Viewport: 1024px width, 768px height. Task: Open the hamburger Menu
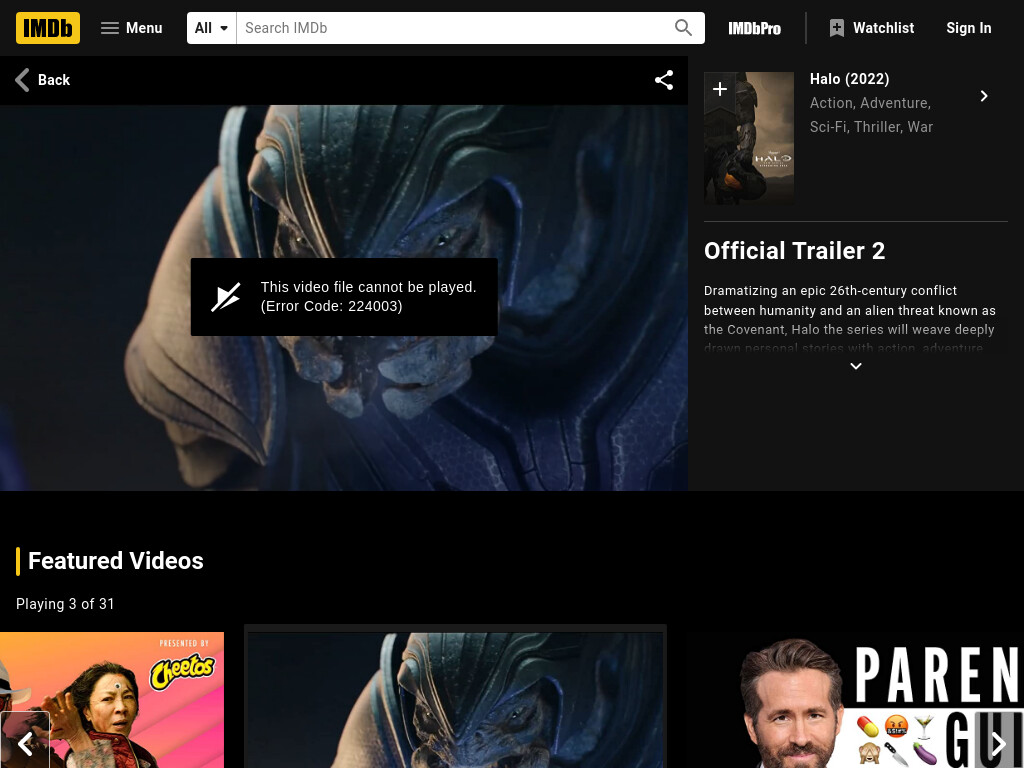coord(131,28)
